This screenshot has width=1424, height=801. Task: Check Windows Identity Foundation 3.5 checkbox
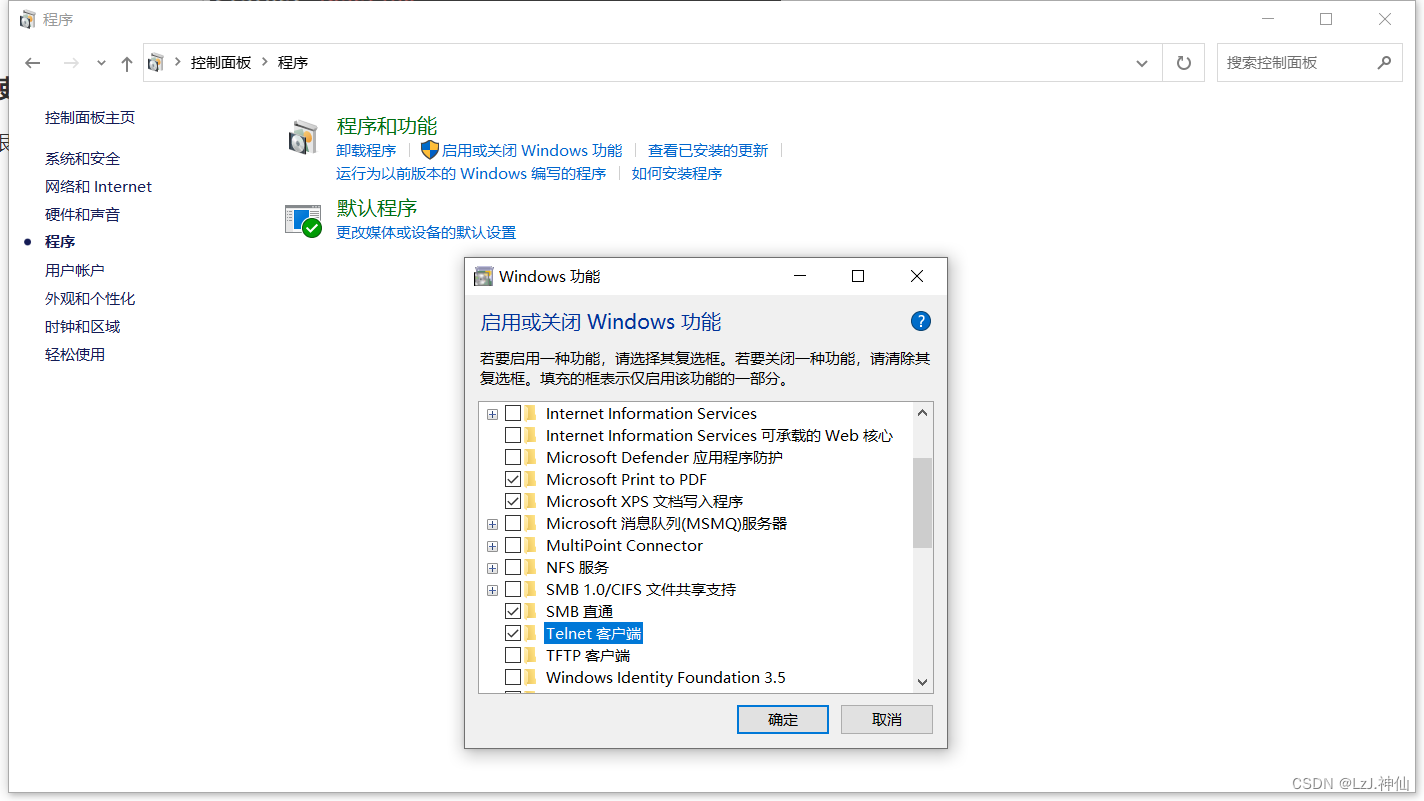[x=513, y=677]
